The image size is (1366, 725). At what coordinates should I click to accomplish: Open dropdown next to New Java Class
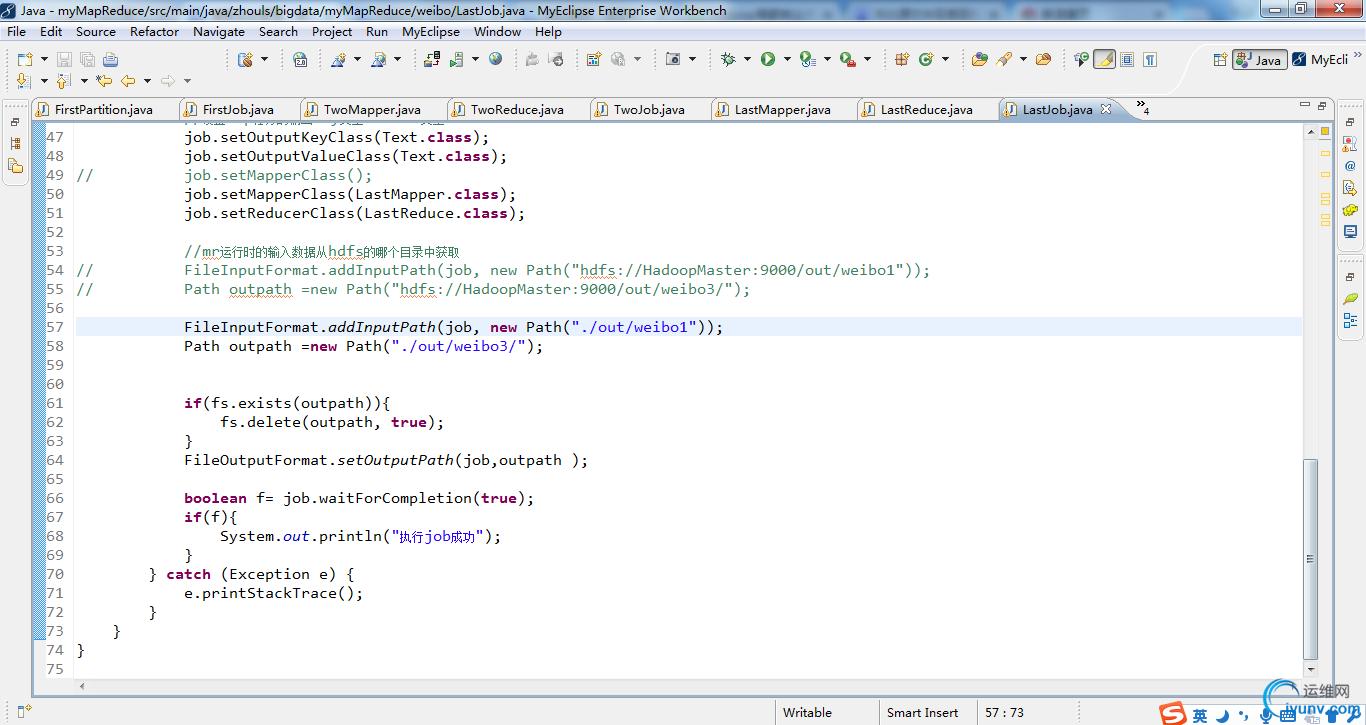[945, 59]
